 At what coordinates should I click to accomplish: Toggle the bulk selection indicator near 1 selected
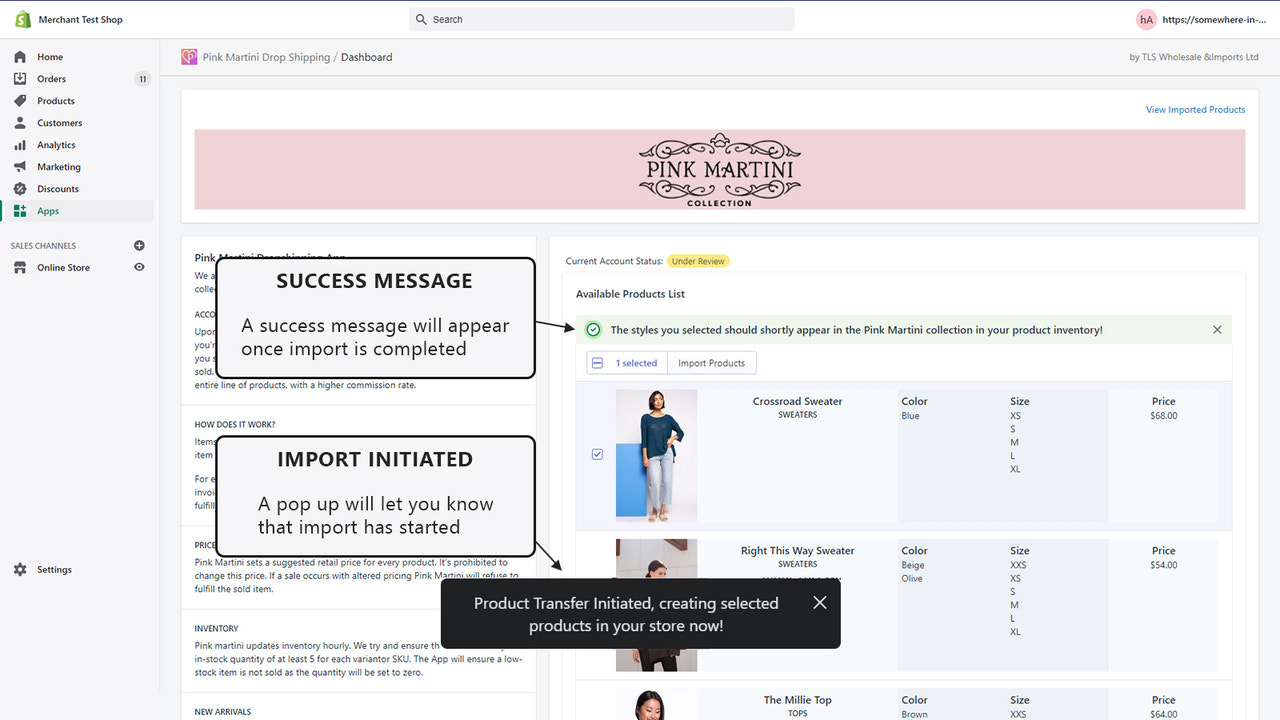coord(597,362)
